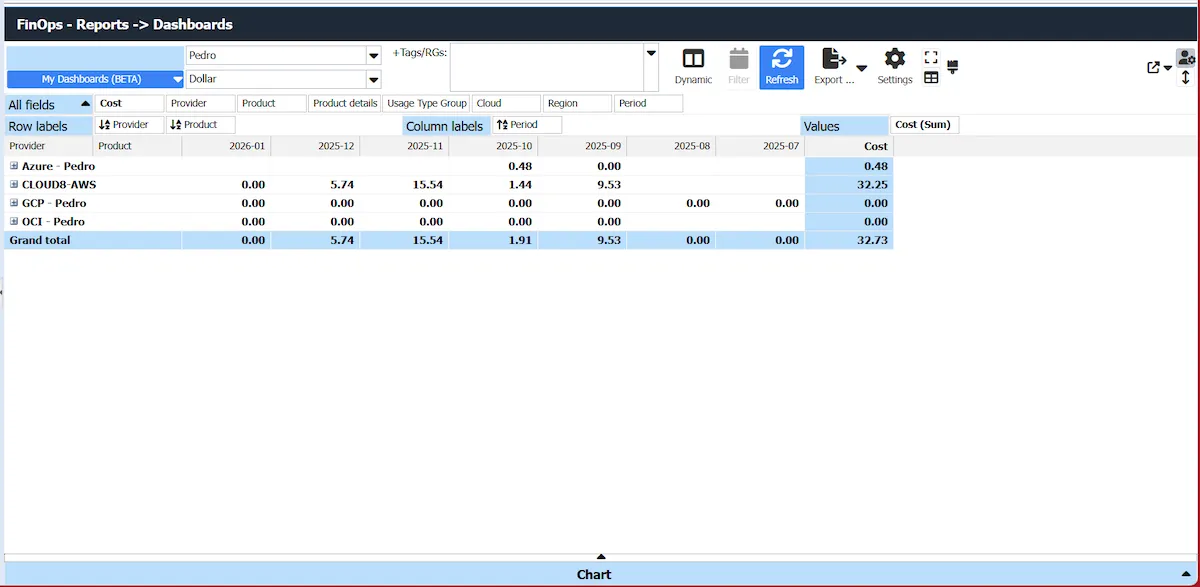
Task: Open the My Dashboards (BETA) dropdown
Action: 177,79
